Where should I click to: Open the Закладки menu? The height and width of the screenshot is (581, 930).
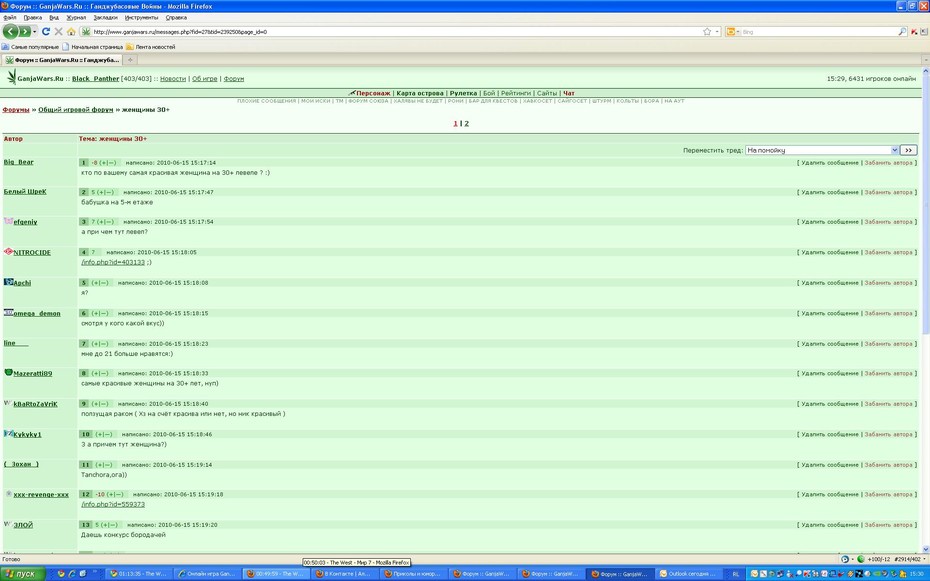click(105, 18)
